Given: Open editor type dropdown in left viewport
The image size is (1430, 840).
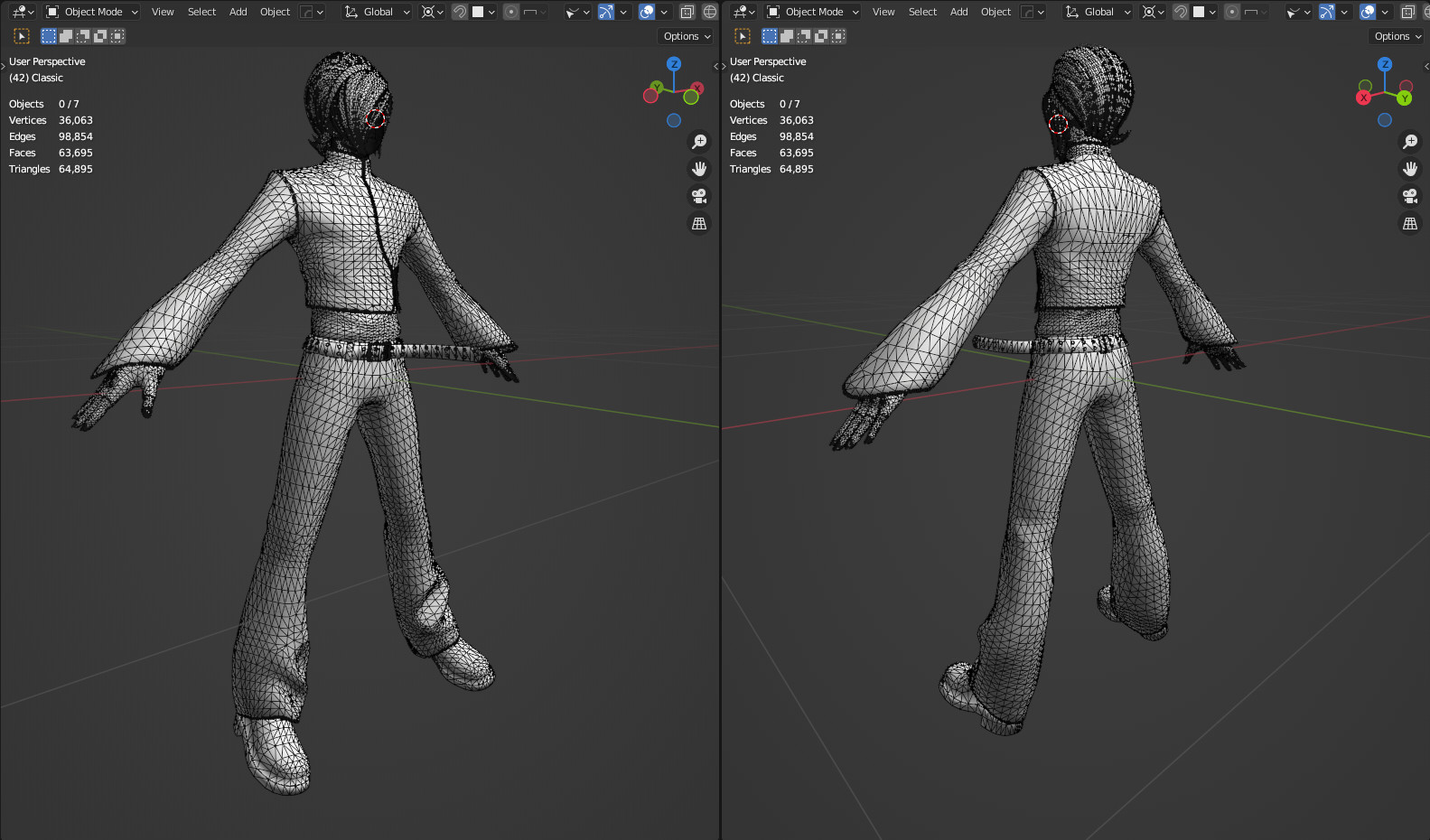Looking at the screenshot, I should 23,12.
